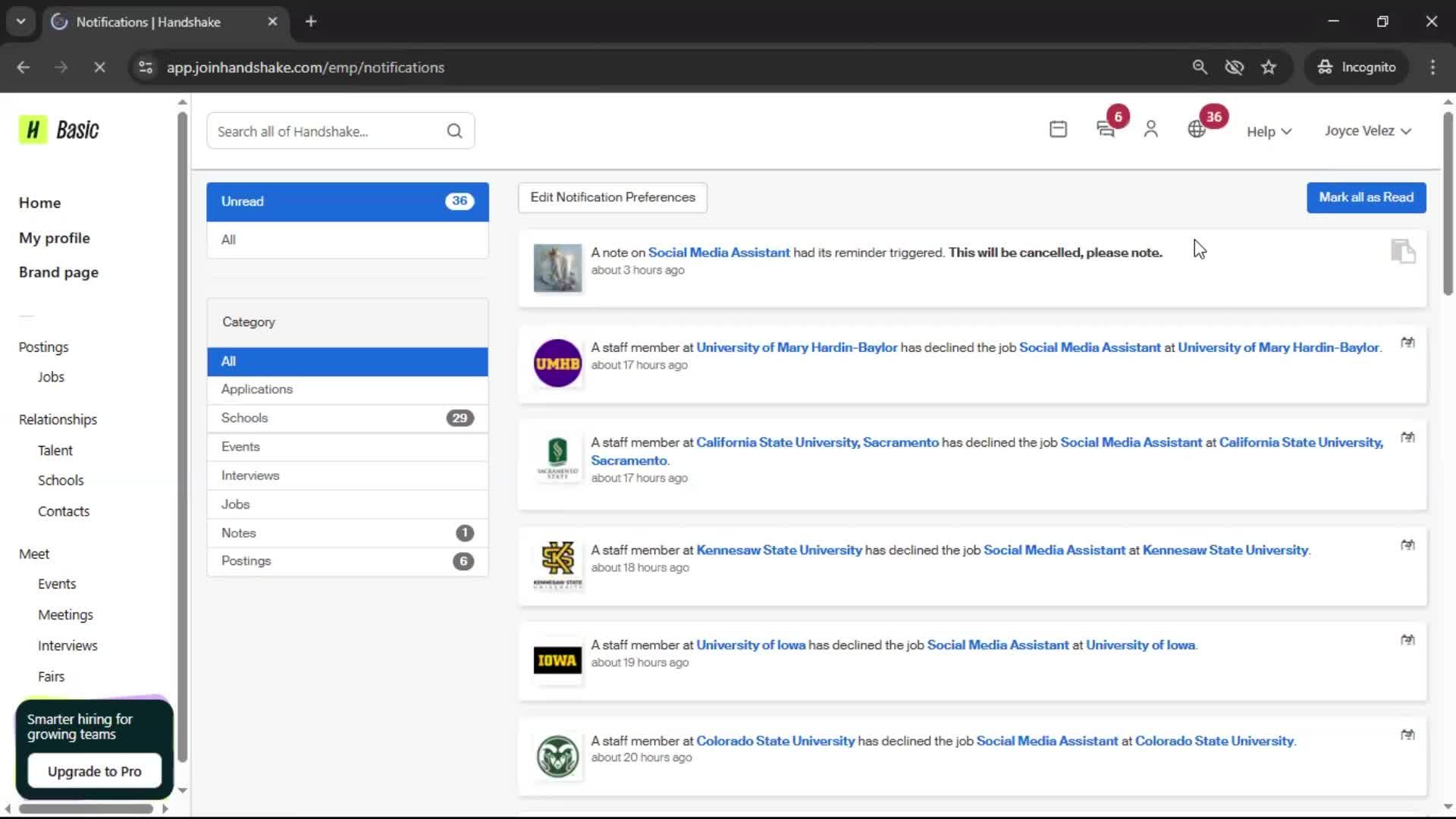Click the Edit Notification Preferences button
Image resolution: width=1456 pixels, height=819 pixels.
click(x=613, y=197)
